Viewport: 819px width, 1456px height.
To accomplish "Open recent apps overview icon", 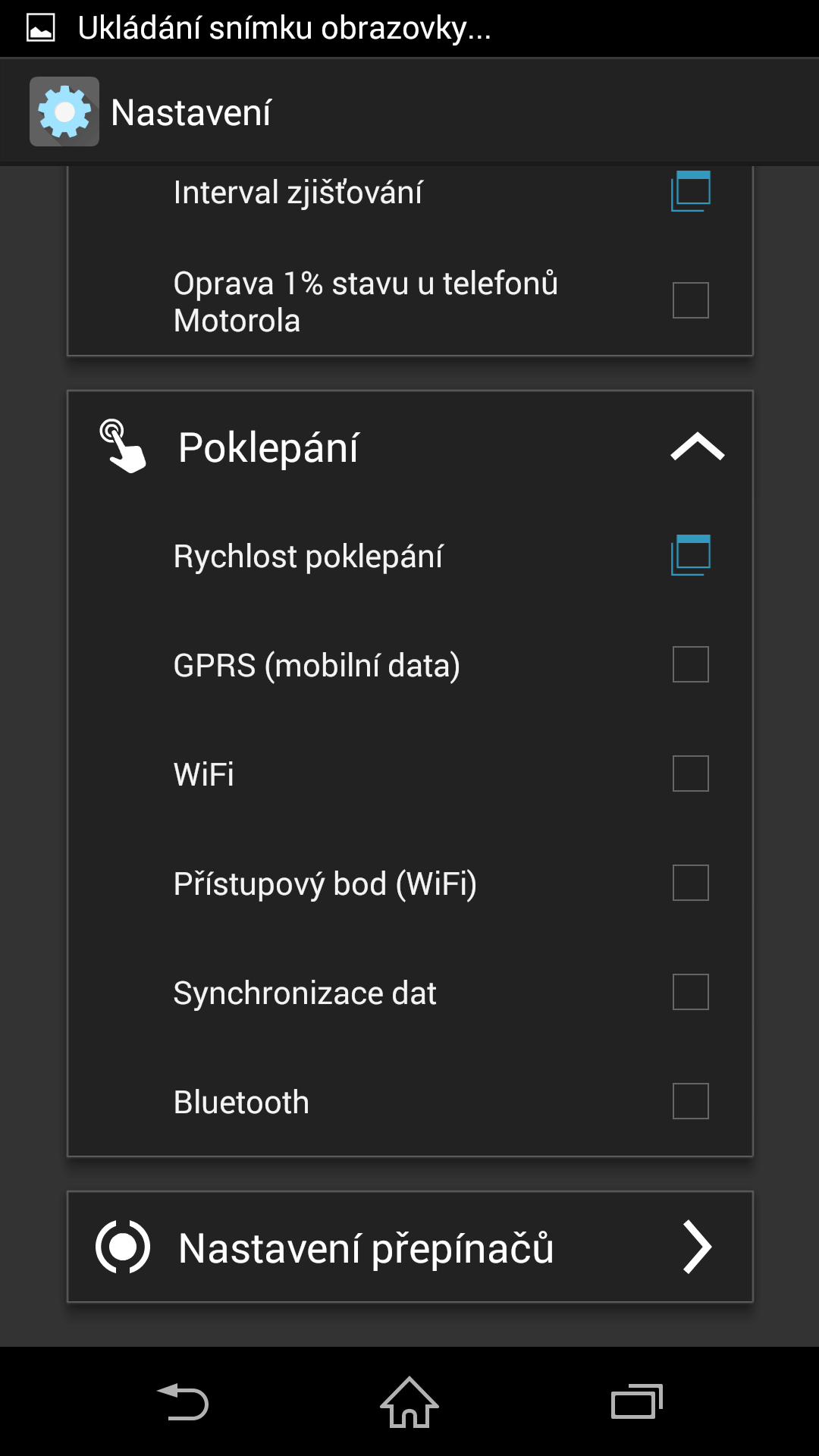I will [x=637, y=1401].
